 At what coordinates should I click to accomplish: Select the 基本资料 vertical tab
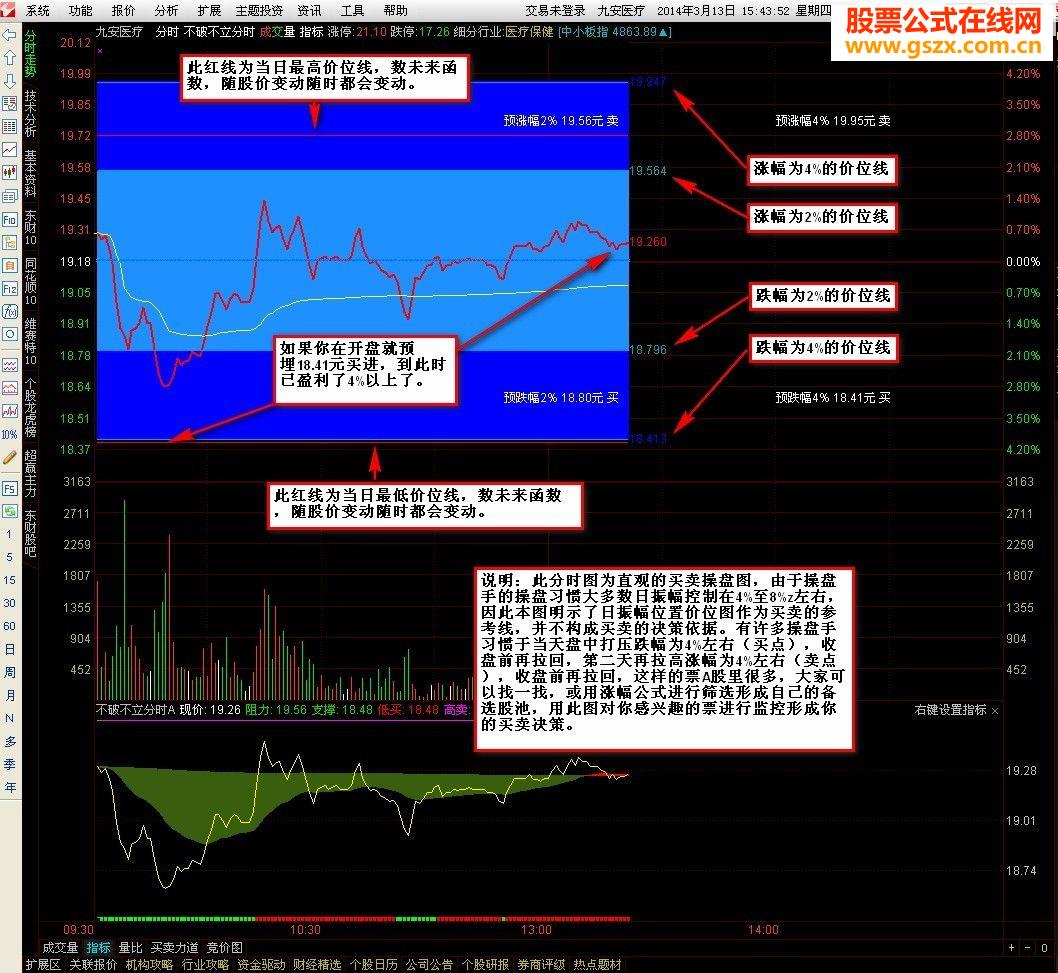(30, 173)
